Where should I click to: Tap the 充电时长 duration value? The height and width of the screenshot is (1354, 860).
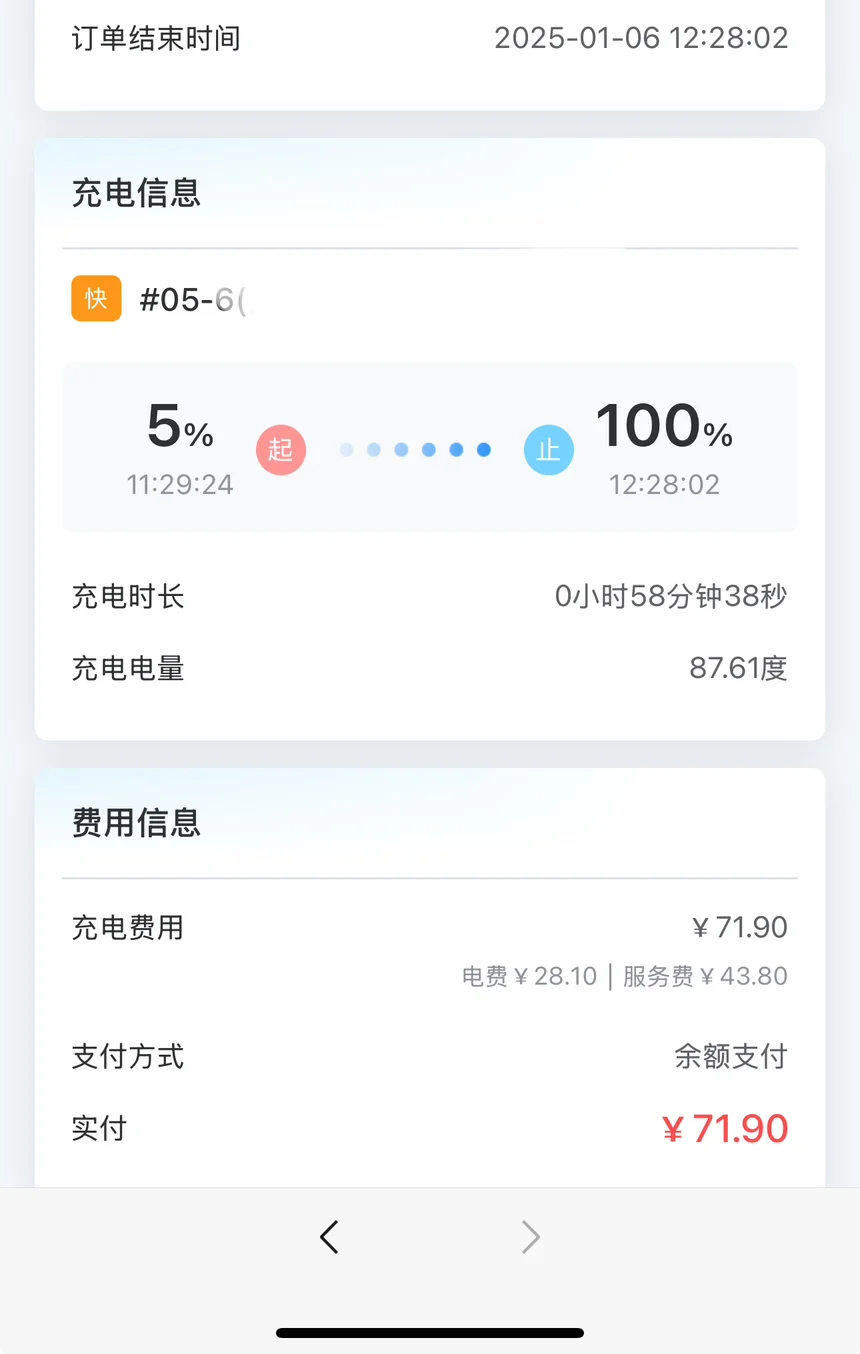[671, 597]
